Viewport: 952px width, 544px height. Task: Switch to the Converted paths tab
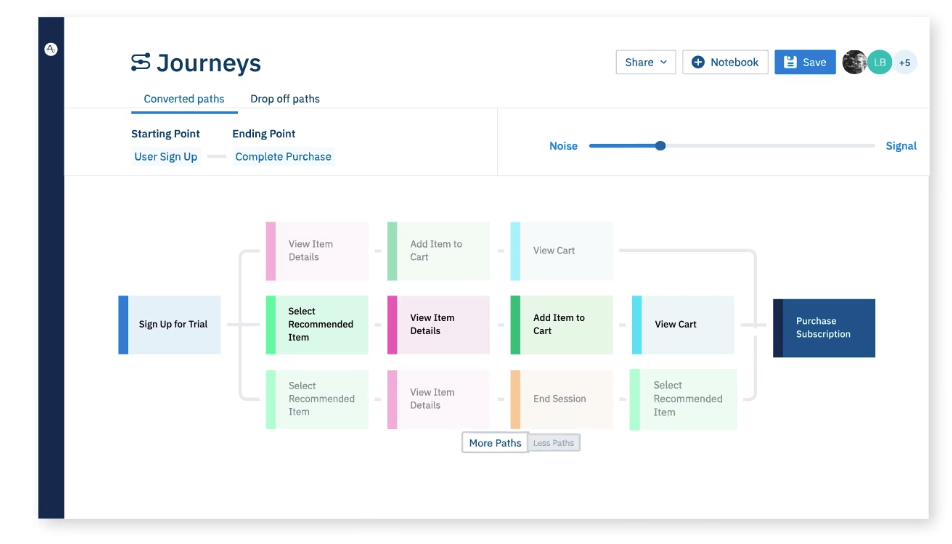pyautogui.click(x=184, y=99)
